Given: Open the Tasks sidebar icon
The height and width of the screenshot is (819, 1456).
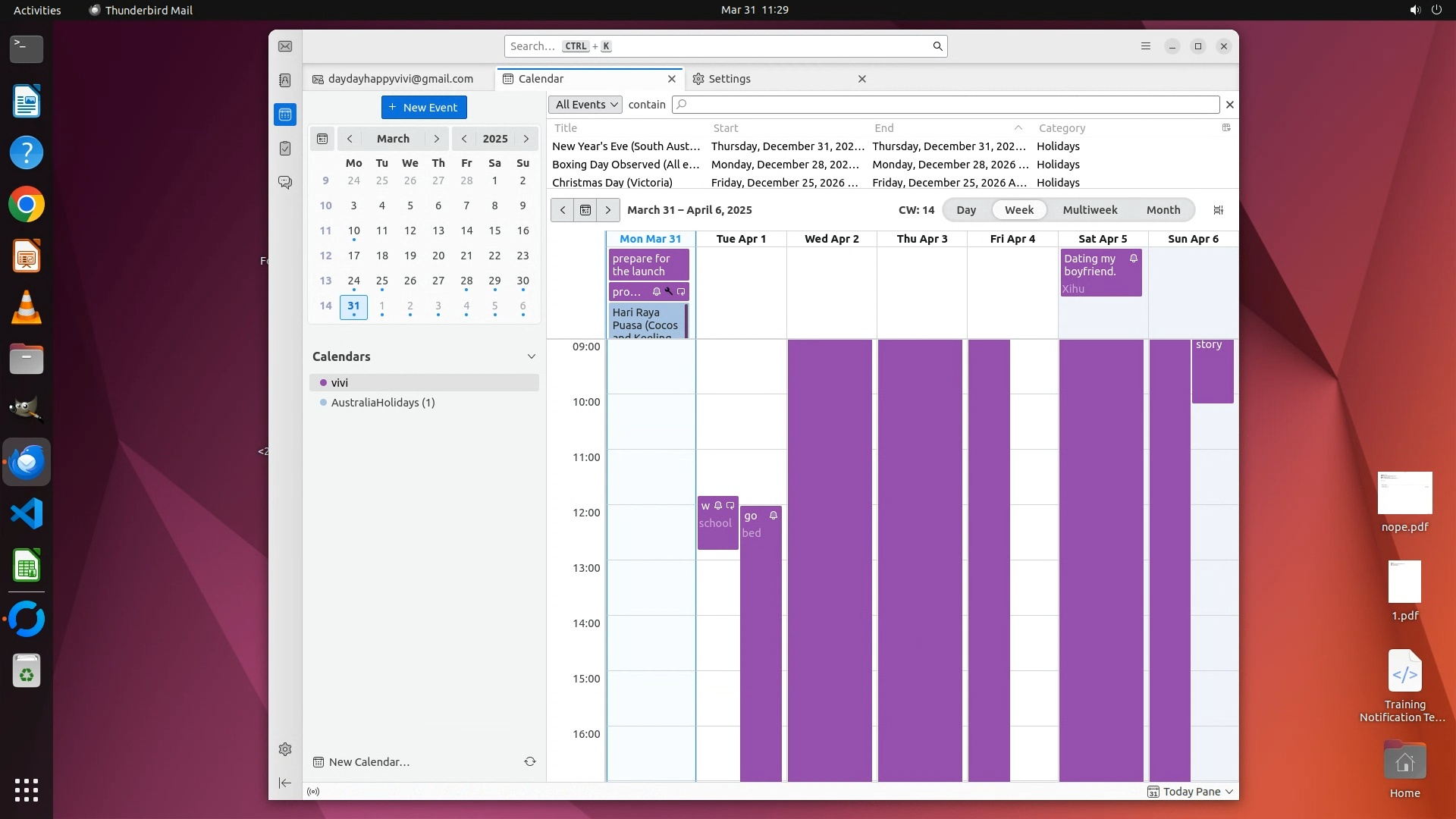Looking at the screenshot, I should point(285,149).
